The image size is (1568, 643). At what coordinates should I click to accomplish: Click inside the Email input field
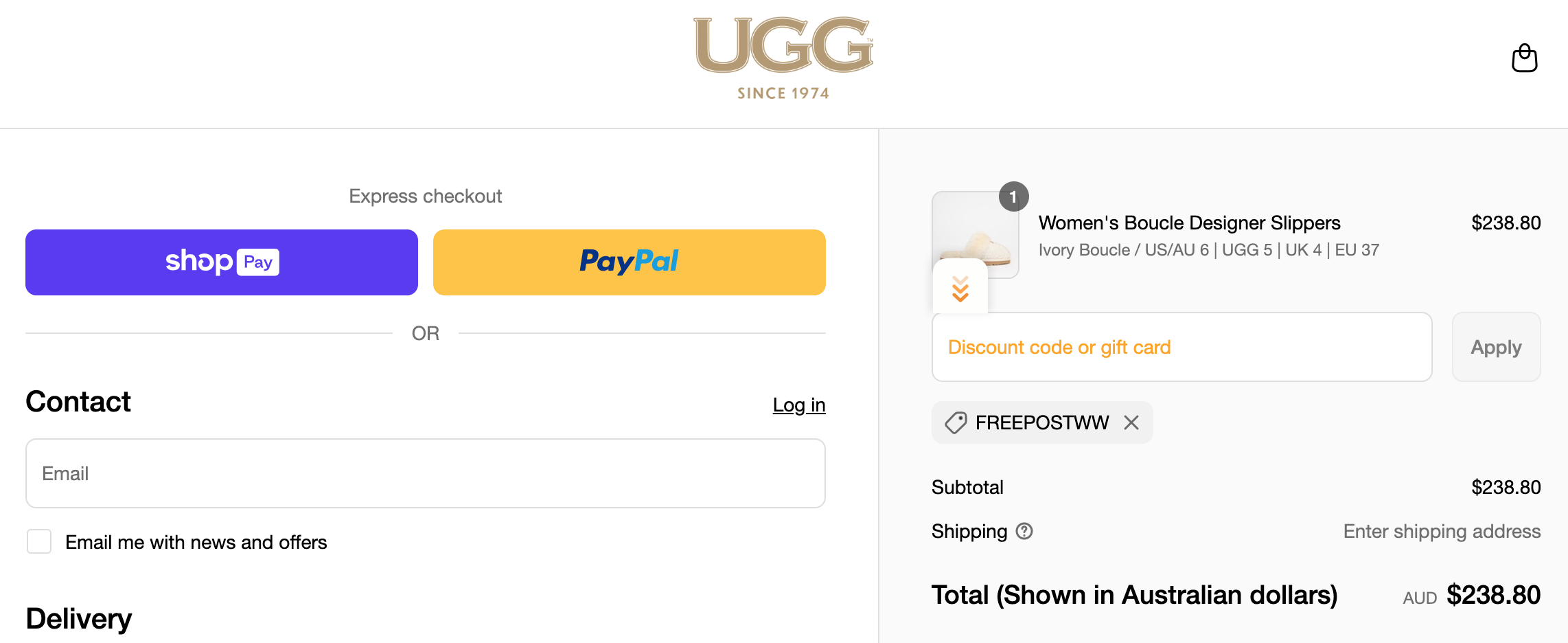[425, 473]
